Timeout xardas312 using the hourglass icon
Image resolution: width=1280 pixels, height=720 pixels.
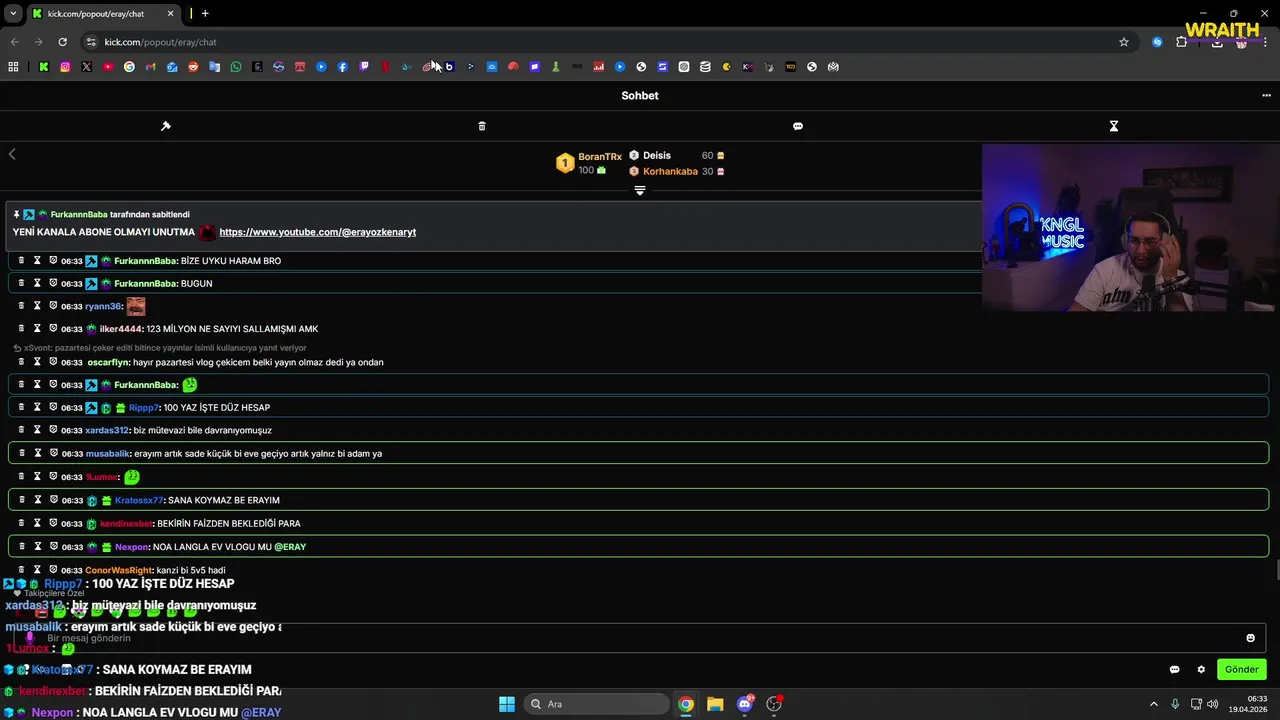click(37, 430)
